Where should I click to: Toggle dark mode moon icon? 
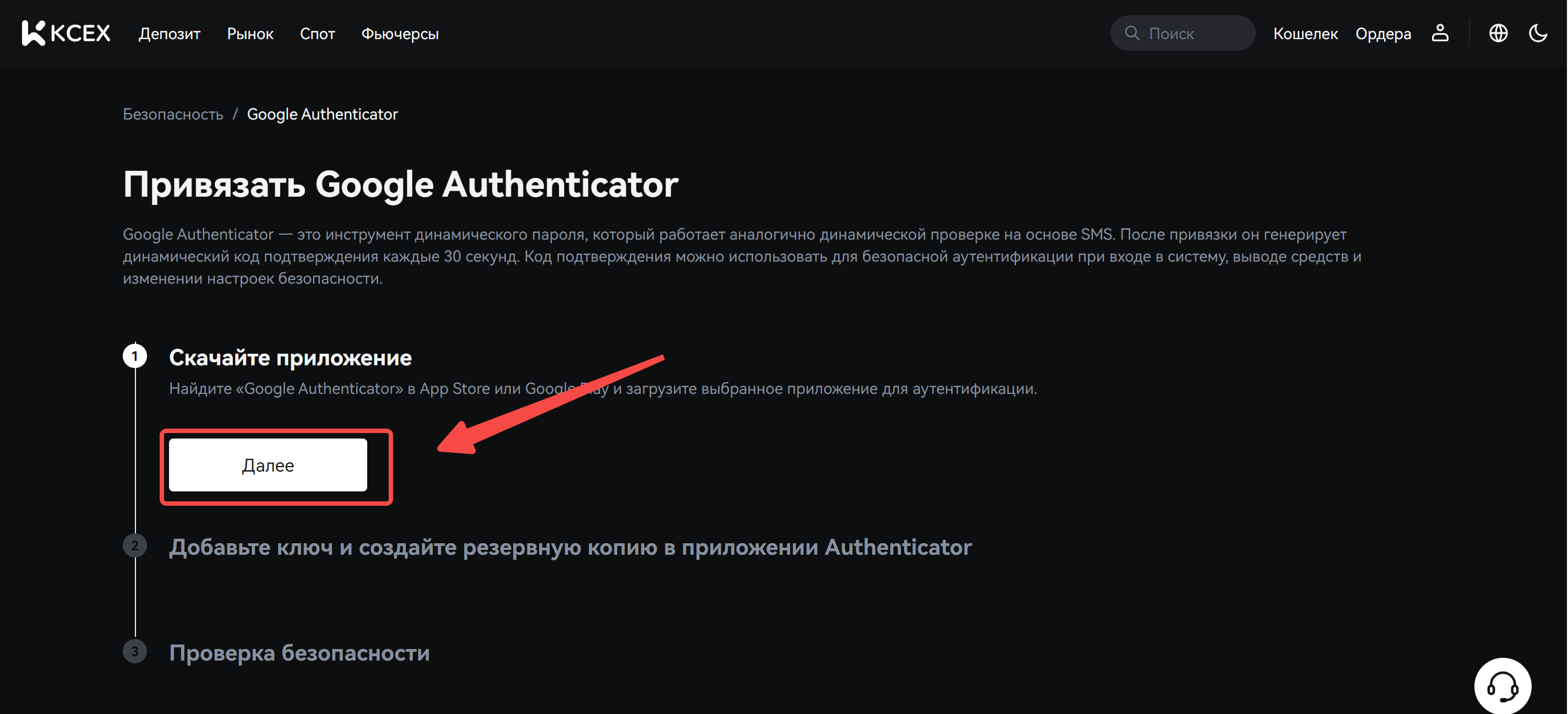(x=1538, y=33)
